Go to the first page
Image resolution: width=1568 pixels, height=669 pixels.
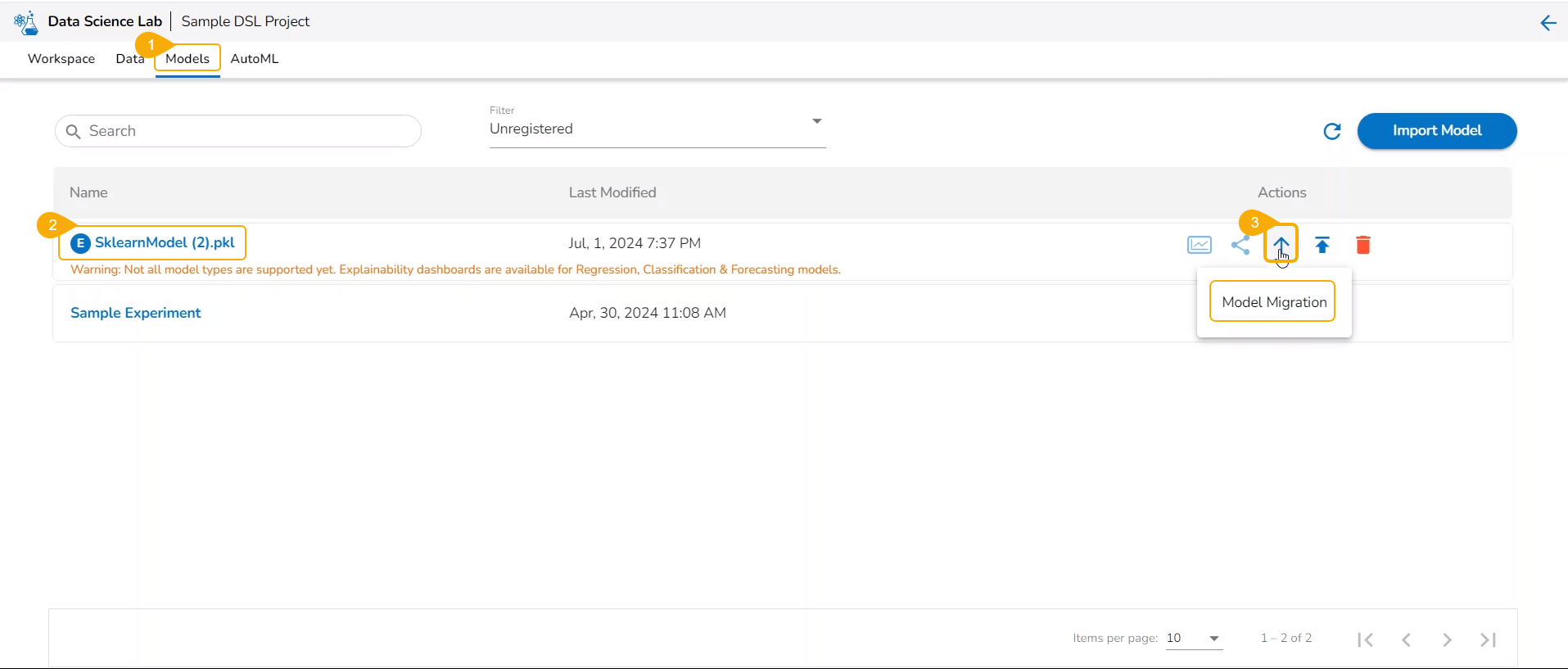click(x=1365, y=640)
